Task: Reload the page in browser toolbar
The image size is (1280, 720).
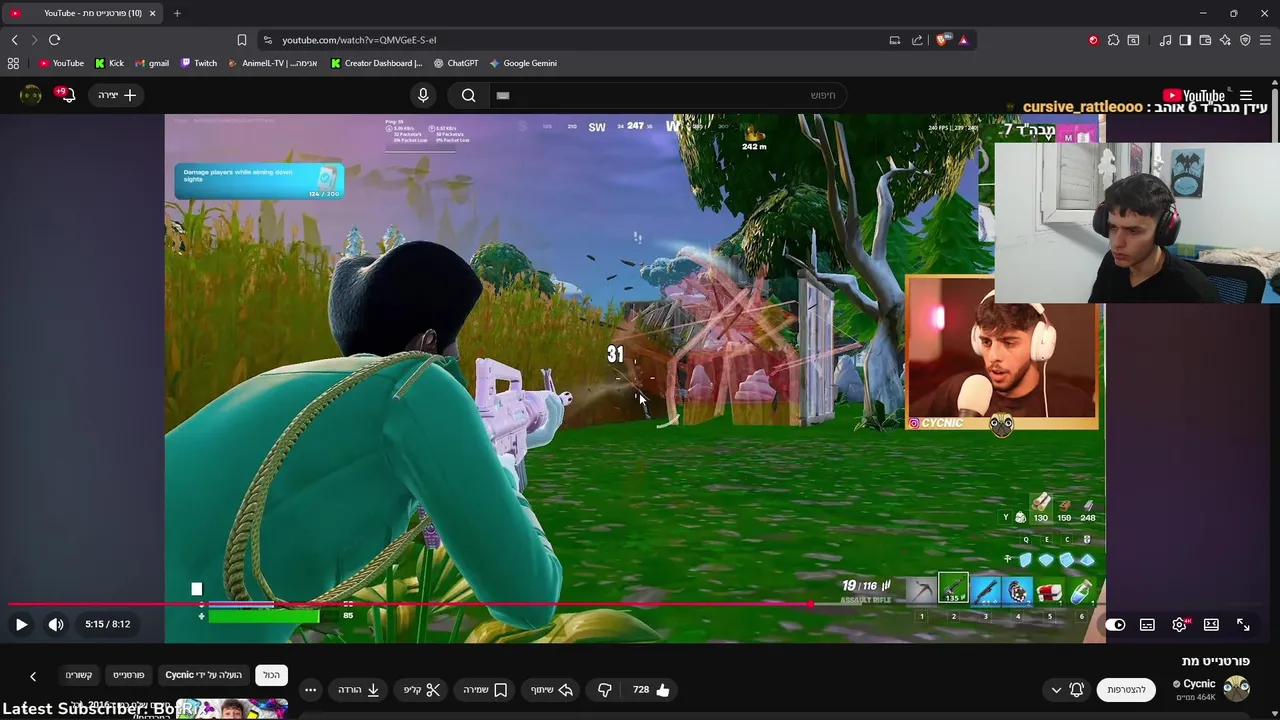Action: (54, 40)
